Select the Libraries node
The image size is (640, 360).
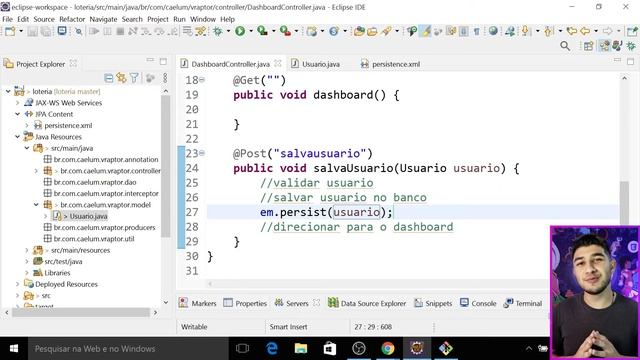57,273
